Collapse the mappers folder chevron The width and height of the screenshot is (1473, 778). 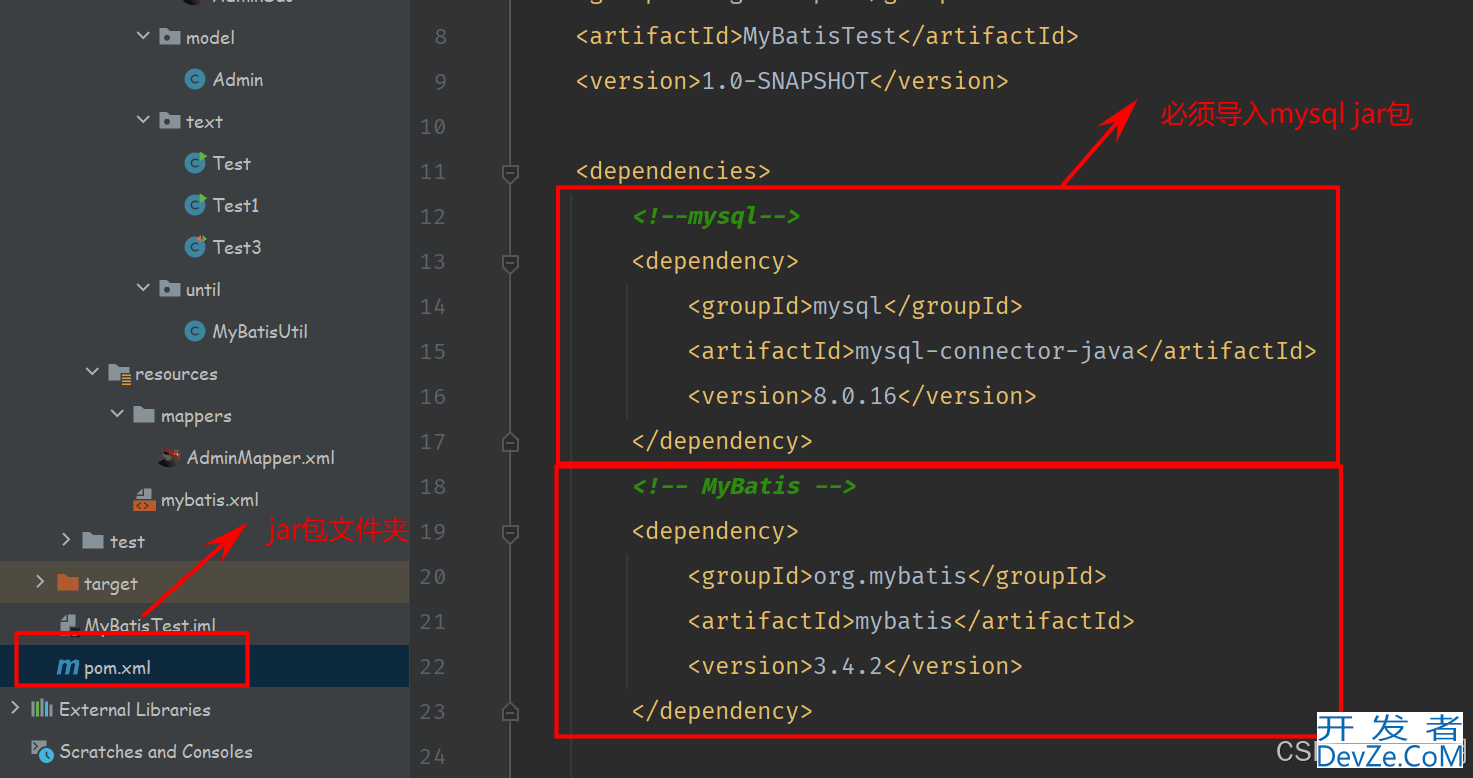point(118,414)
